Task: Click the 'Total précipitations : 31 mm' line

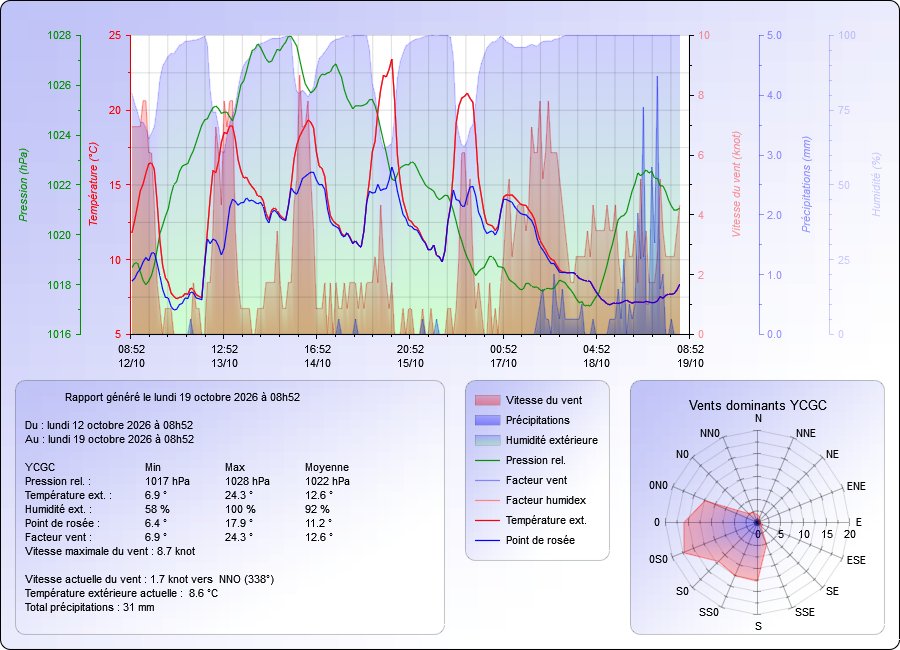Action: pyautogui.click(x=90, y=608)
